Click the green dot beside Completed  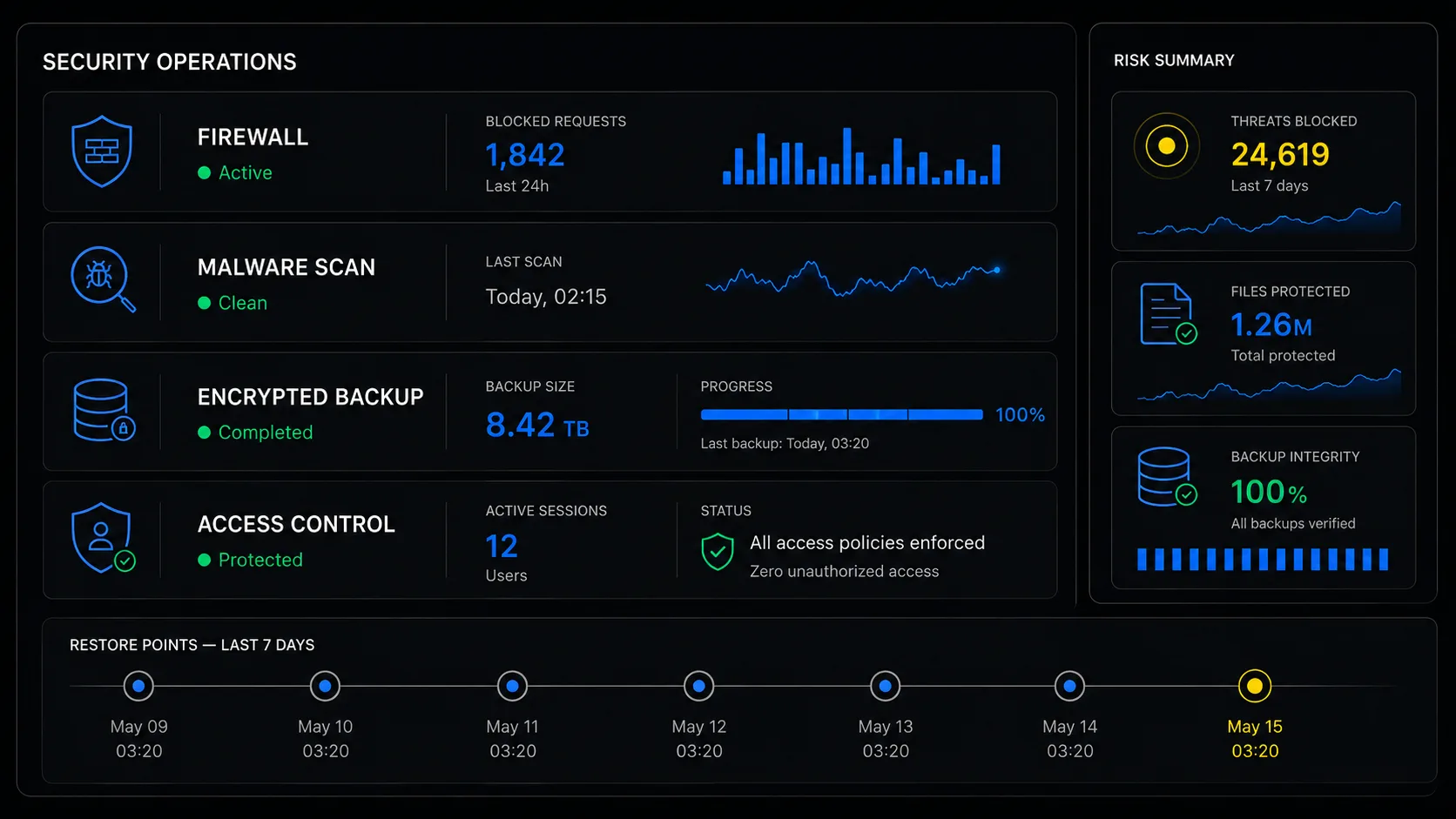pyautogui.click(x=205, y=433)
